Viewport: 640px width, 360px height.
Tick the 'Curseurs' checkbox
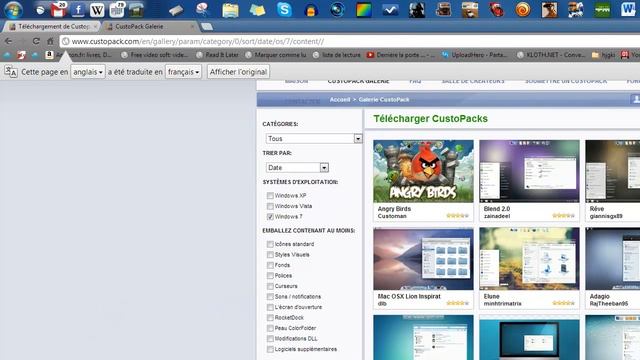pyautogui.click(x=270, y=286)
